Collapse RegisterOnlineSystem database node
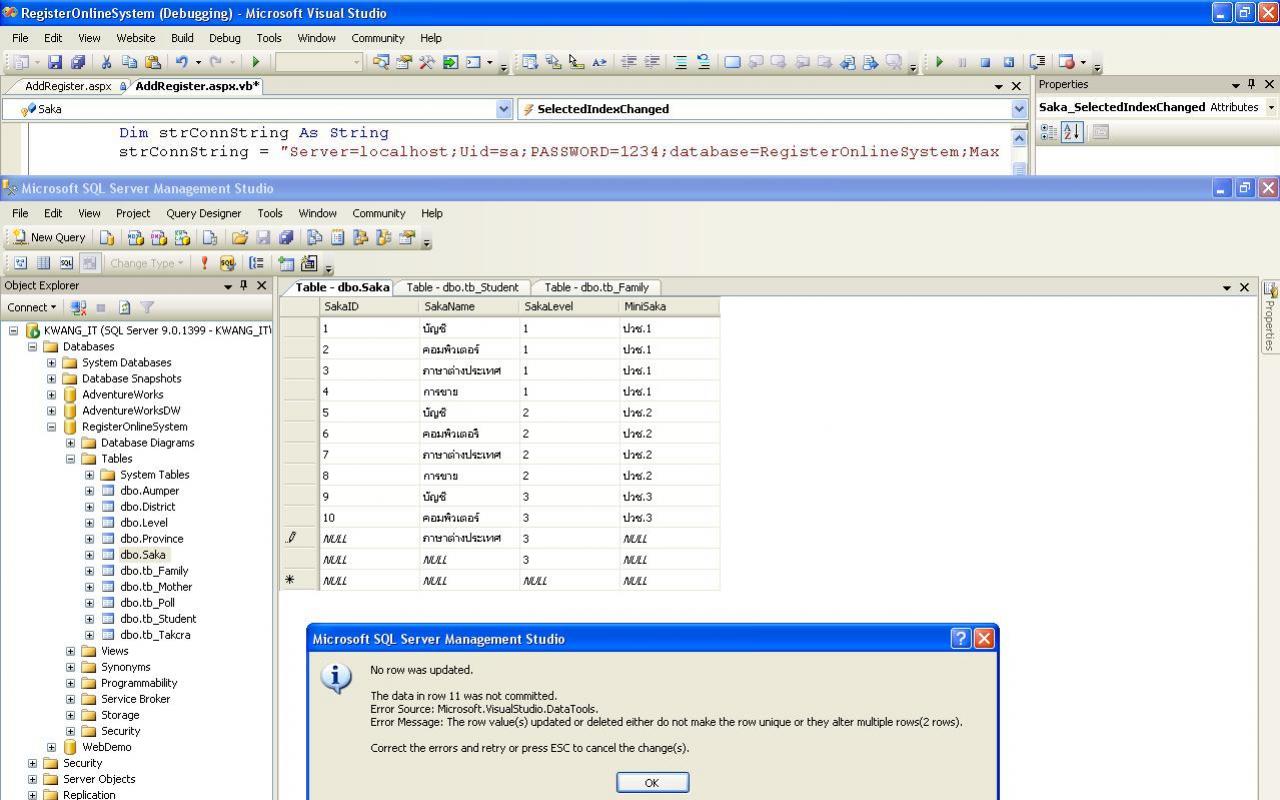The image size is (1280, 800). tap(51, 427)
